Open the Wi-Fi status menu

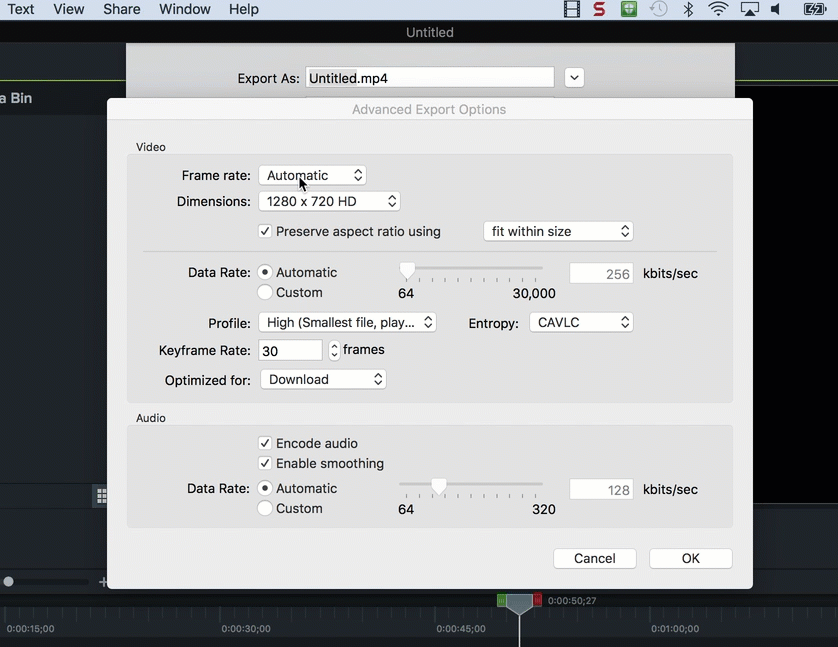tap(718, 9)
